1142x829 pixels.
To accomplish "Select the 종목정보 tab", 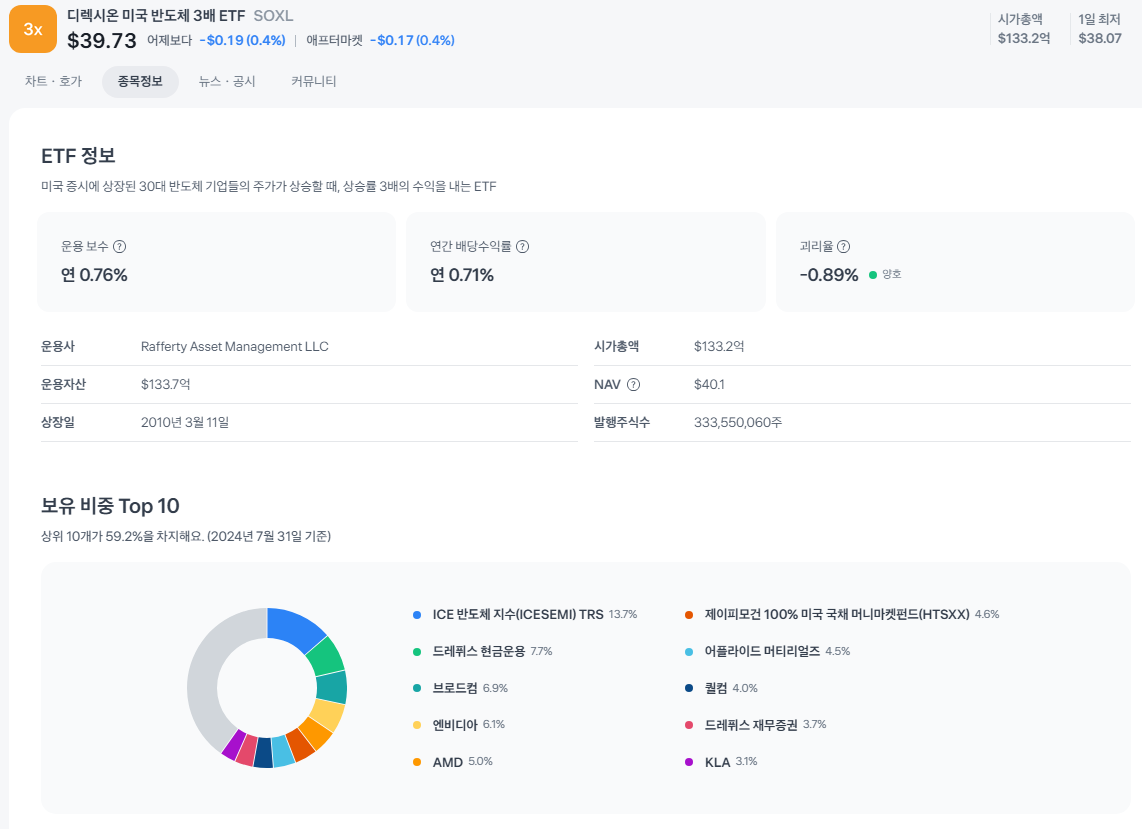I will click(x=140, y=82).
